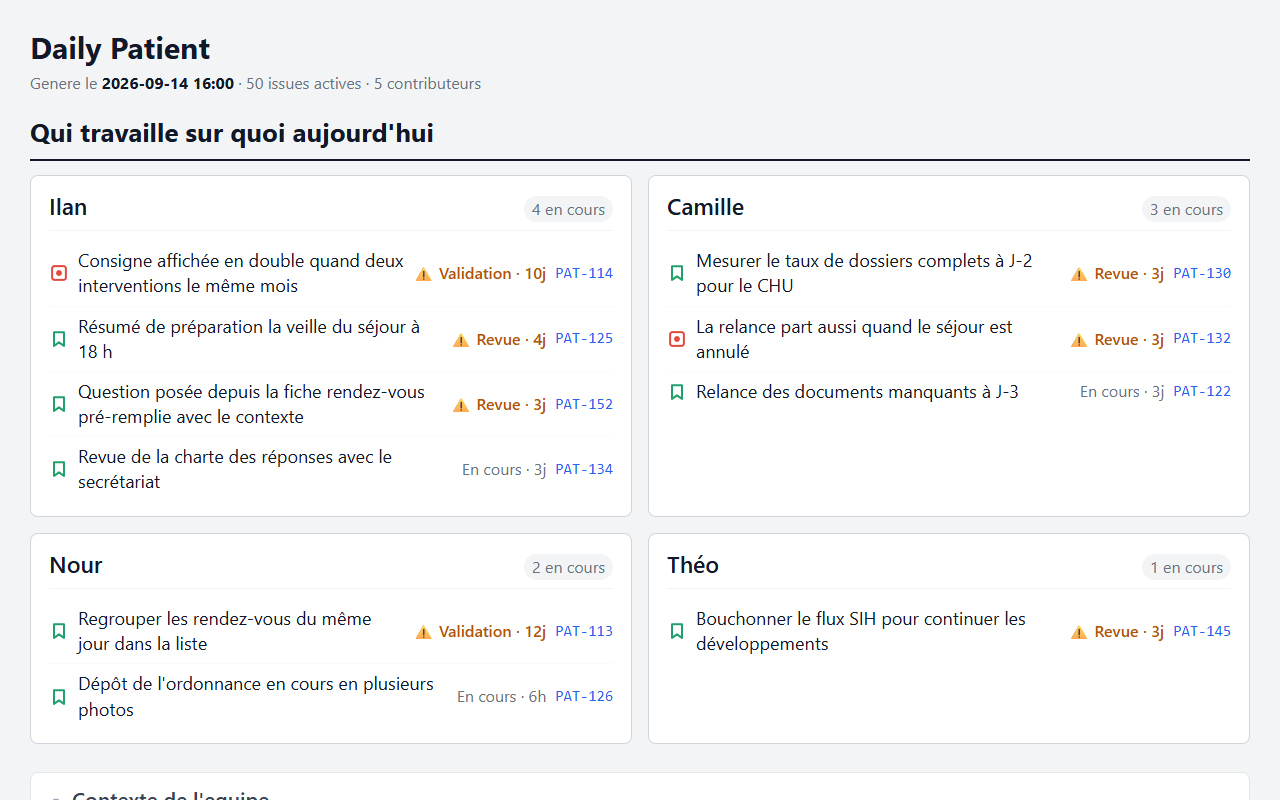Select the story icon for "Relance des documents manquants"

tap(677, 392)
